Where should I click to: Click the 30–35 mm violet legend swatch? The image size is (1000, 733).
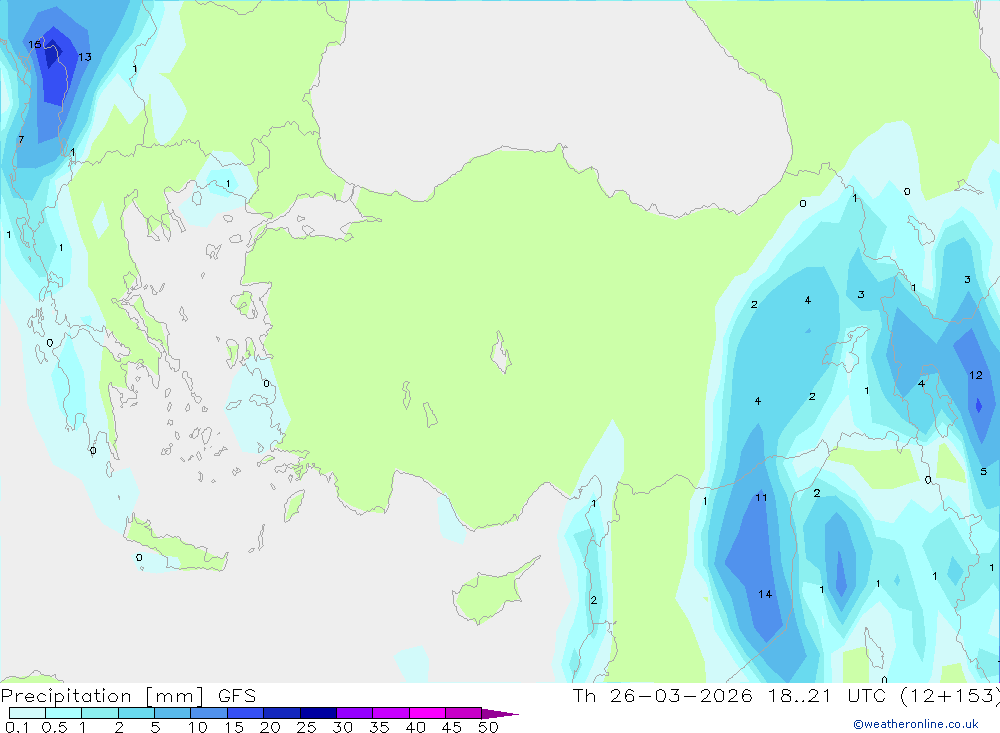tap(355, 713)
